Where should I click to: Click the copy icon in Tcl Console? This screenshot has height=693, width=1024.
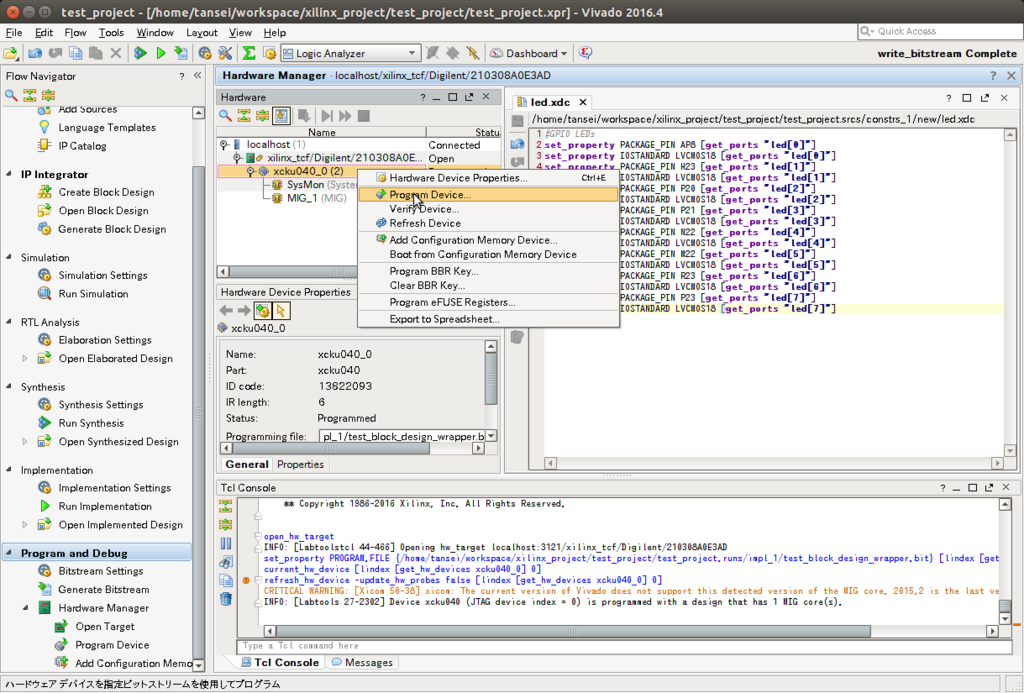coord(226,580)
